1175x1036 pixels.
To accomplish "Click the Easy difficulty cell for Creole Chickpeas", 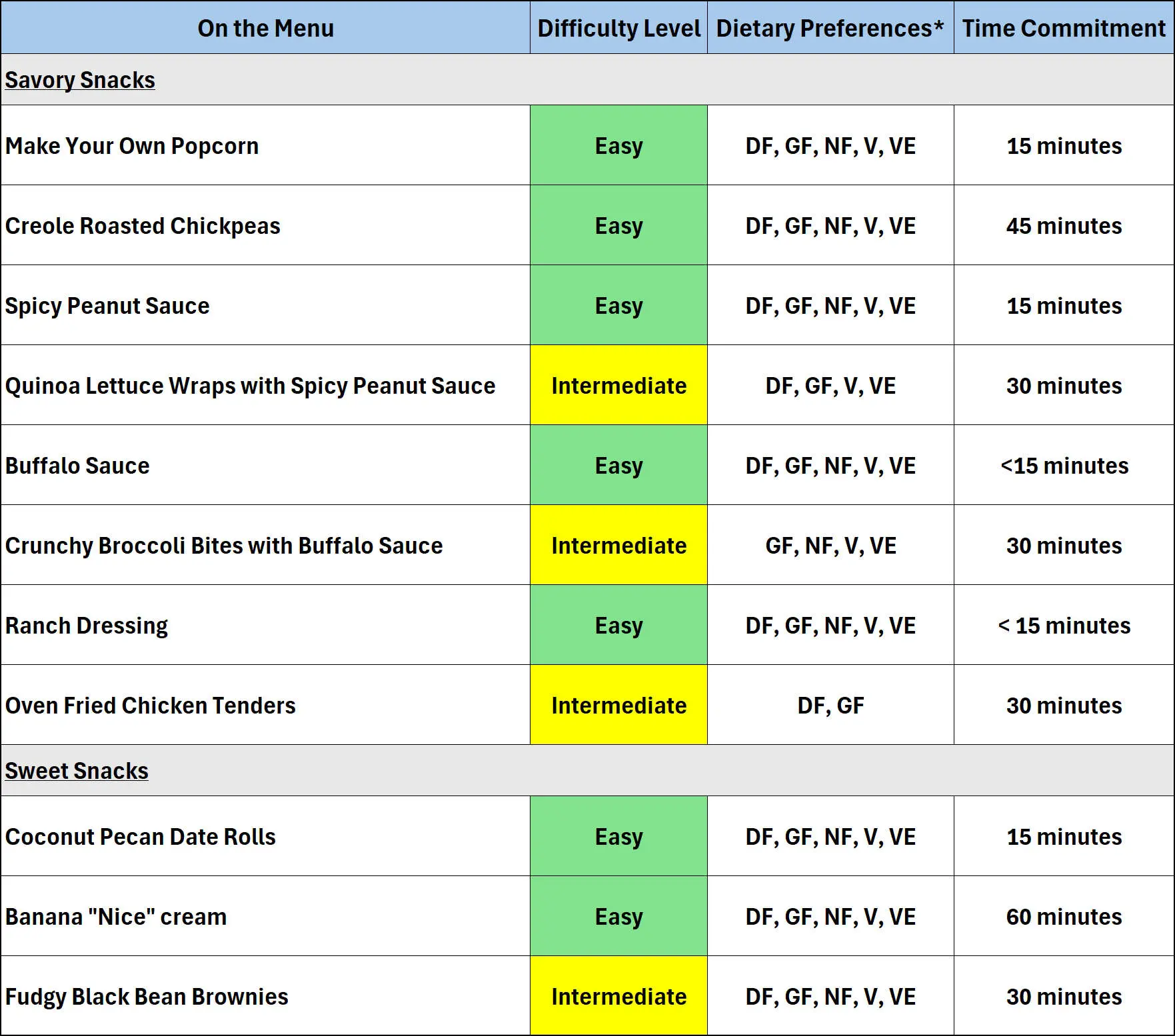I will click(618, 225).
